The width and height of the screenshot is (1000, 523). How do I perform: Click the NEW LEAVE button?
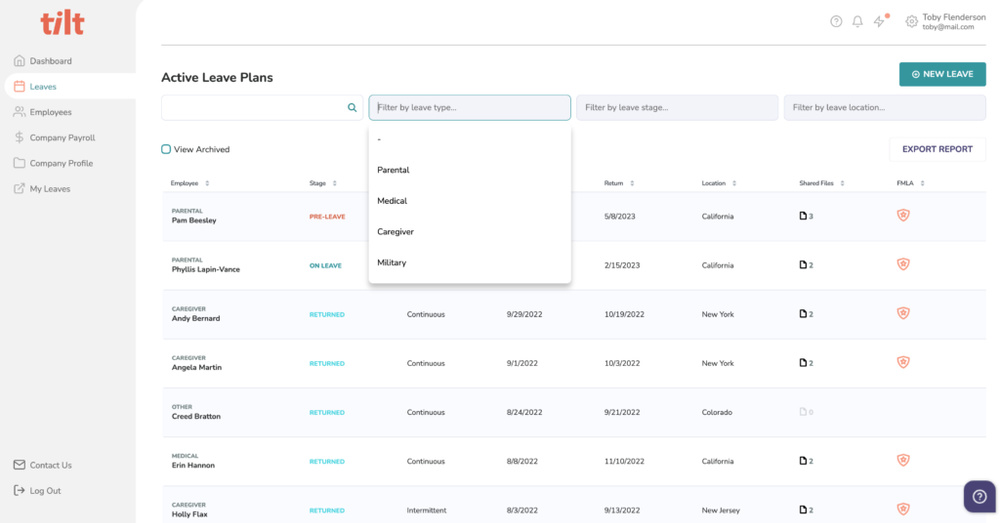pyautogui.click(x=943, y=75)
